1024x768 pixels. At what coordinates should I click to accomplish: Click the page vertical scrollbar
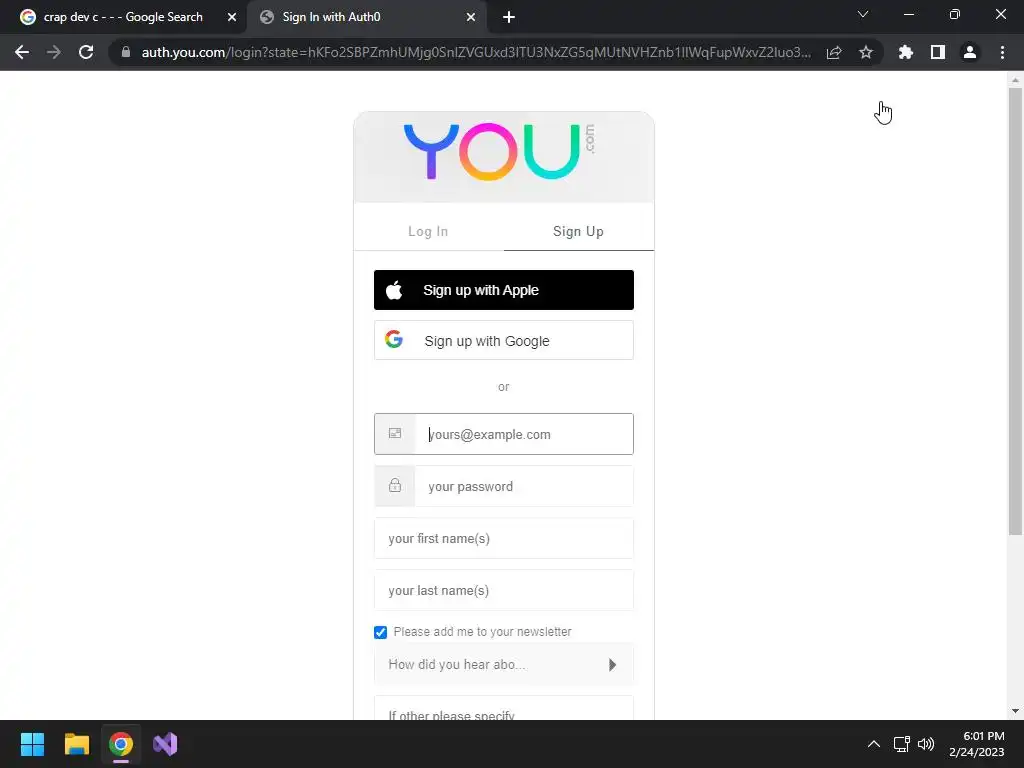(x=1015, y=312)
